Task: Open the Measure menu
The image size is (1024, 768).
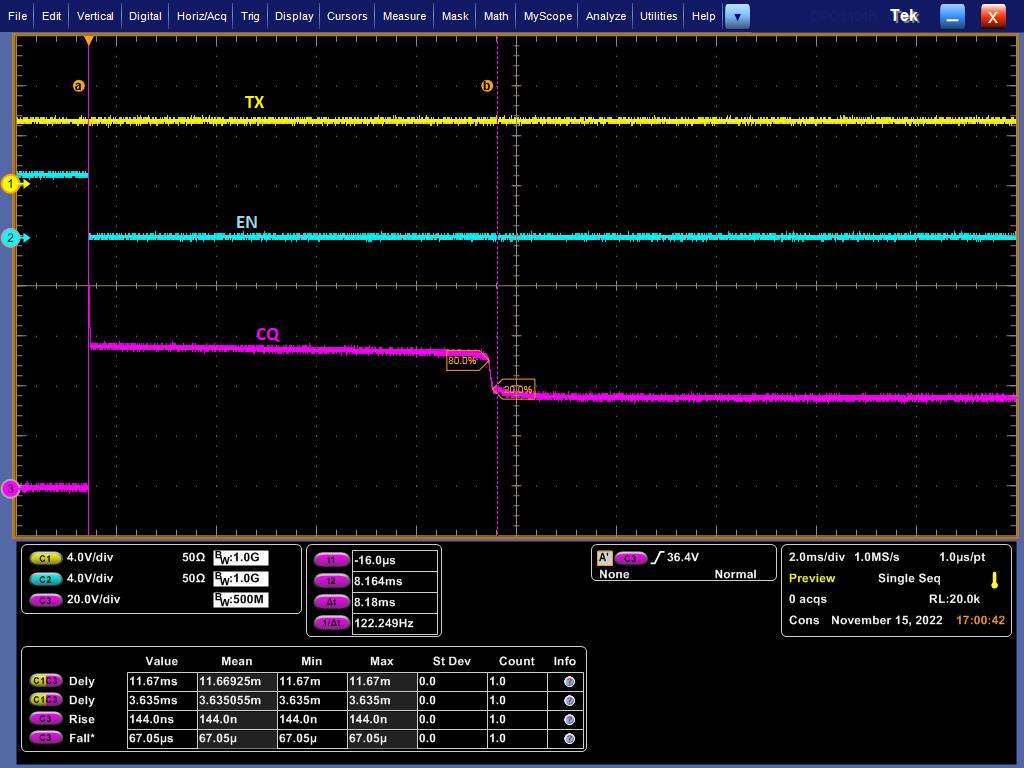Action: click(x=404, y=16)
